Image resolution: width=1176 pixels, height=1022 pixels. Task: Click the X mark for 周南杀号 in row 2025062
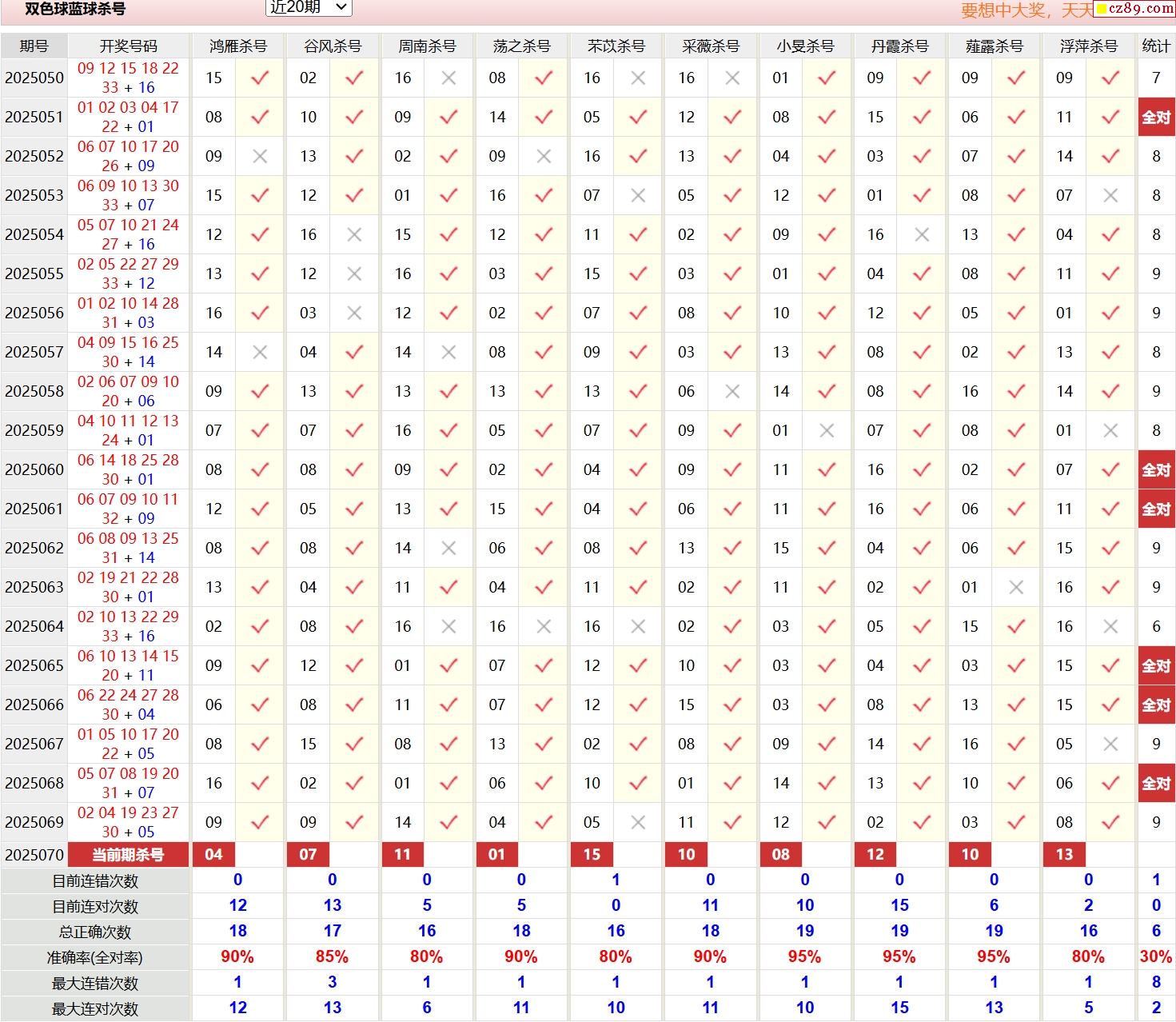tap(448, 548)
